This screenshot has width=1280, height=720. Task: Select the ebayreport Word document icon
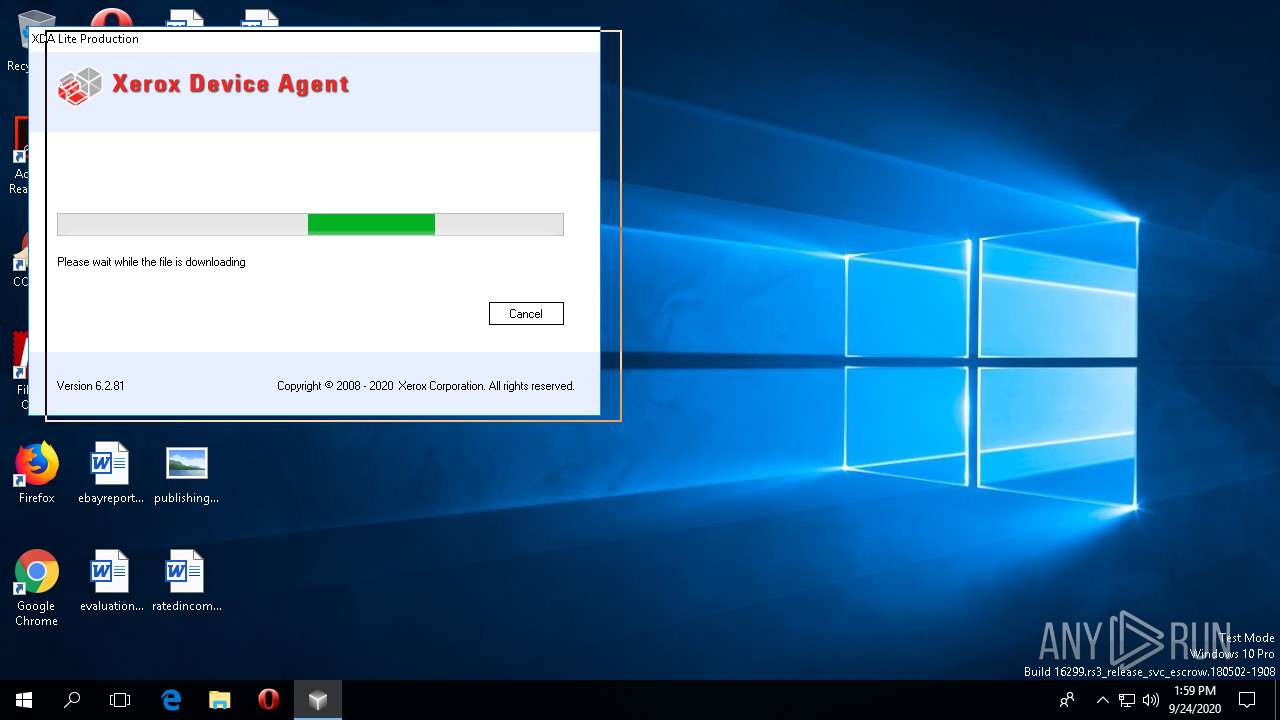(x=111, y=473)
